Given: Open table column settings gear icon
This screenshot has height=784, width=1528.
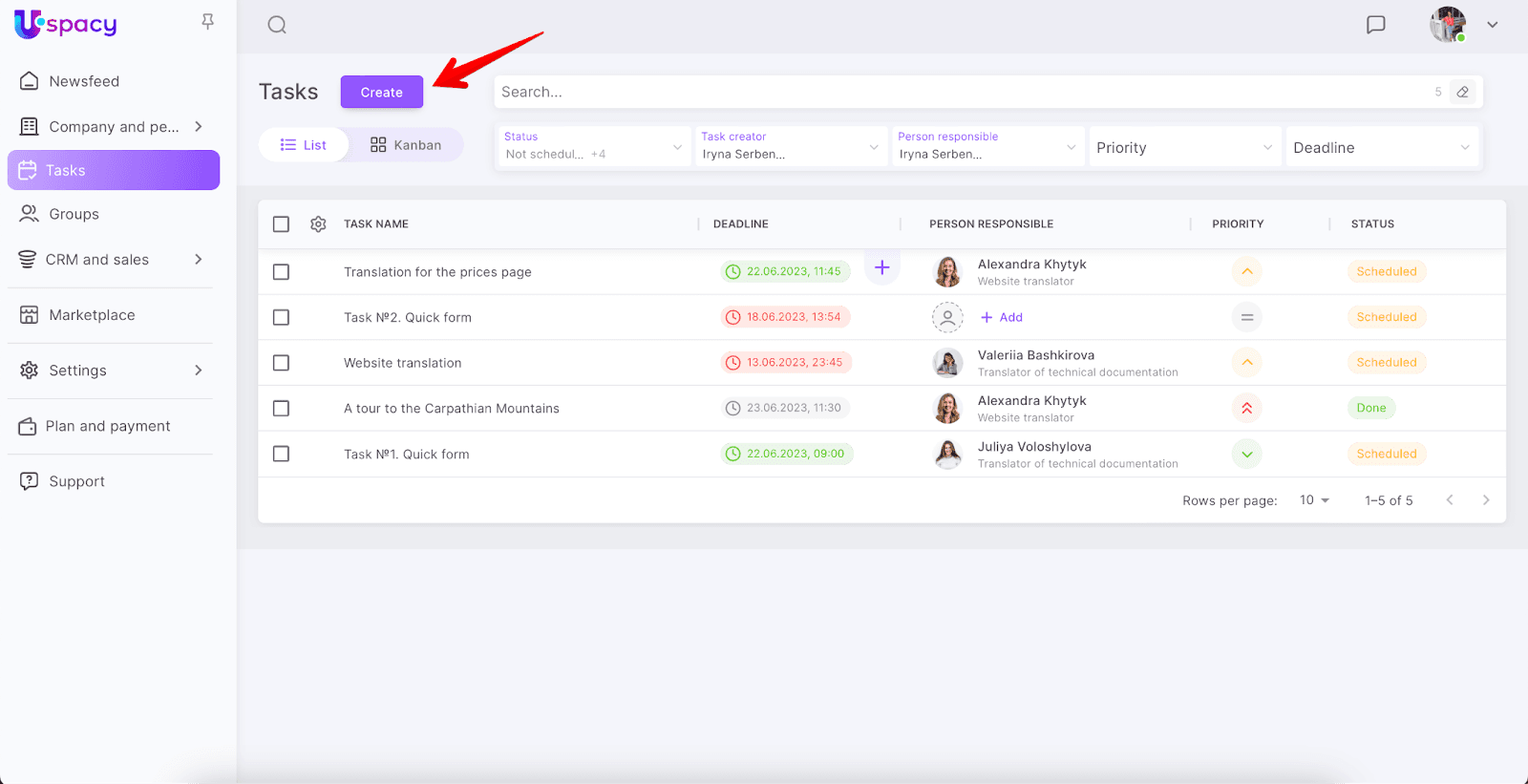Looking at the screenshot, I should (318, 224).
